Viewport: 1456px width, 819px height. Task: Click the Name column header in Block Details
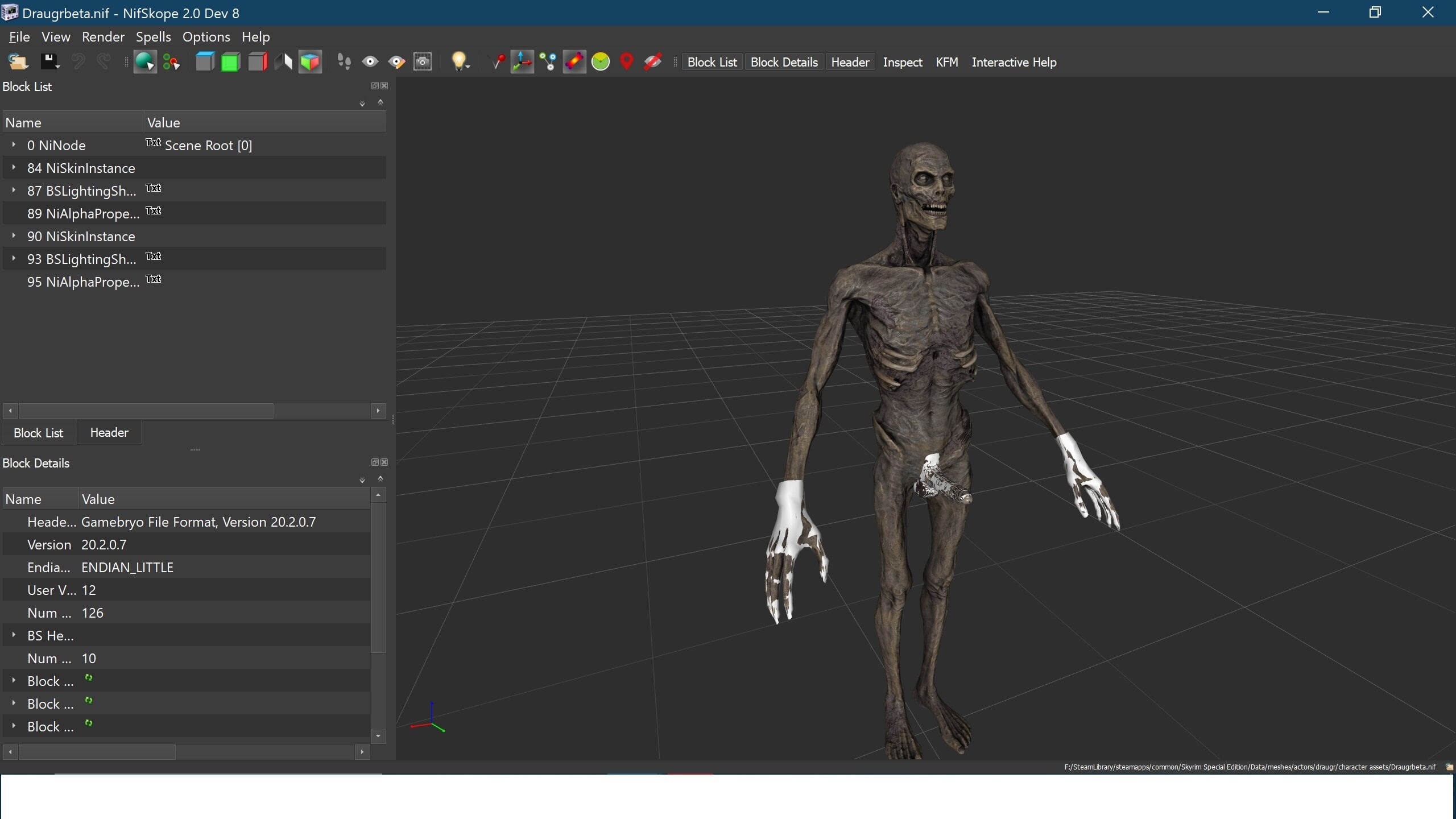click(40, 499)
